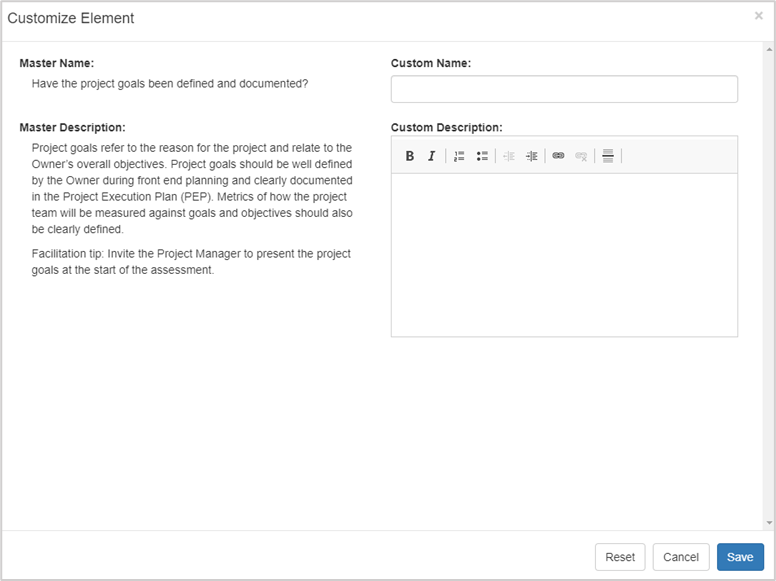Click the scrollbar down arrow
The height and width of the screenshot is (581, 776).
(768, 523)
